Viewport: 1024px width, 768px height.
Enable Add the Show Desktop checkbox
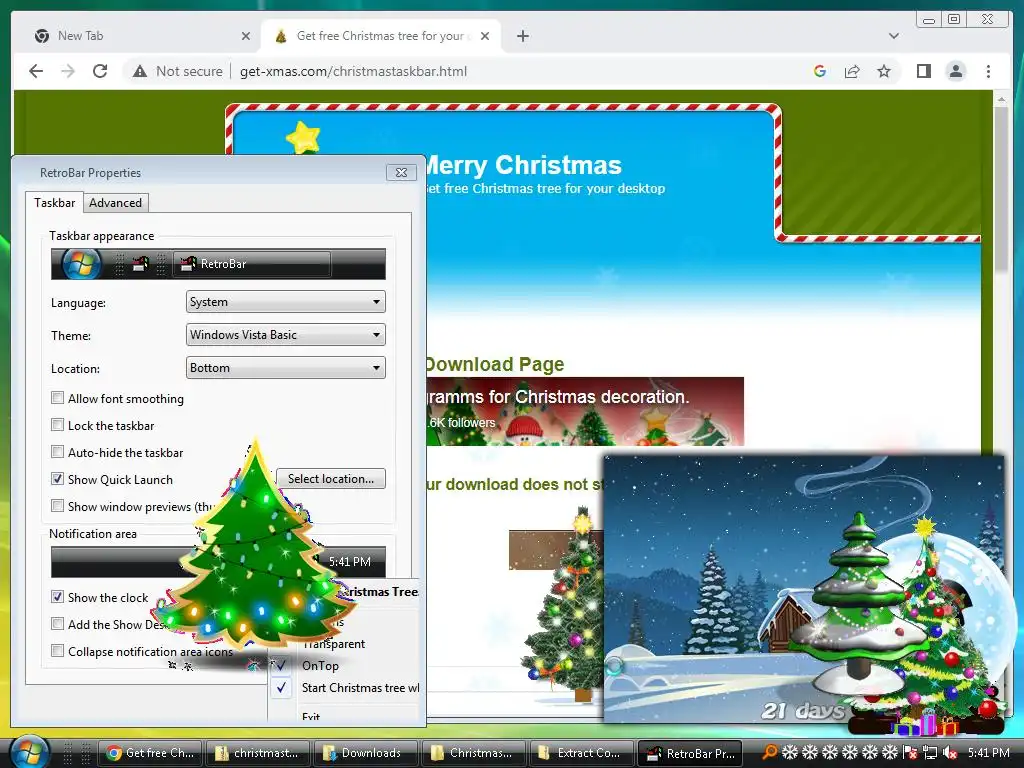[57, 624]
